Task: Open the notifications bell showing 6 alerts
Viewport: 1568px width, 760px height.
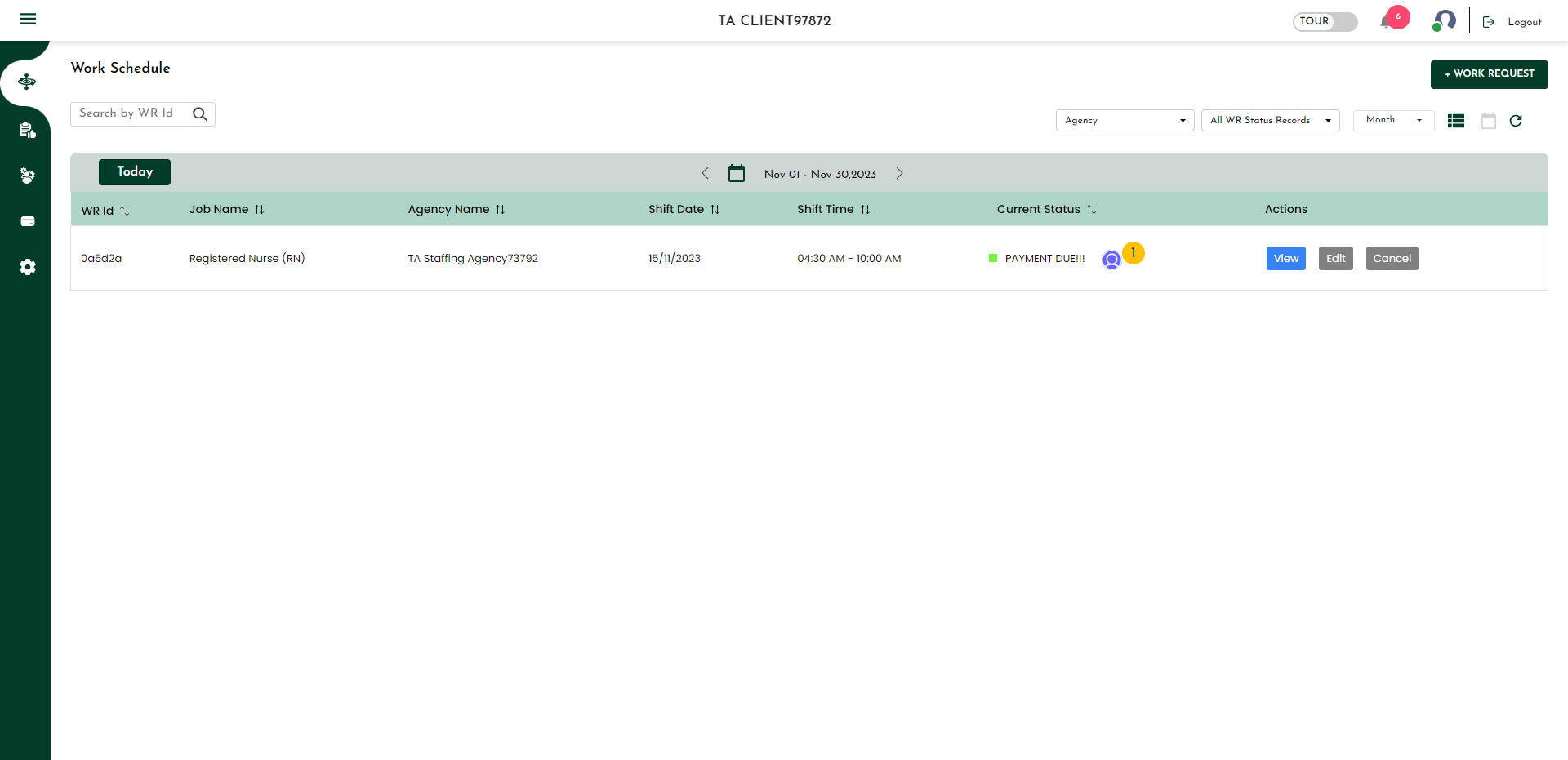Action: pyautogui.click(x=1388, y=22)
